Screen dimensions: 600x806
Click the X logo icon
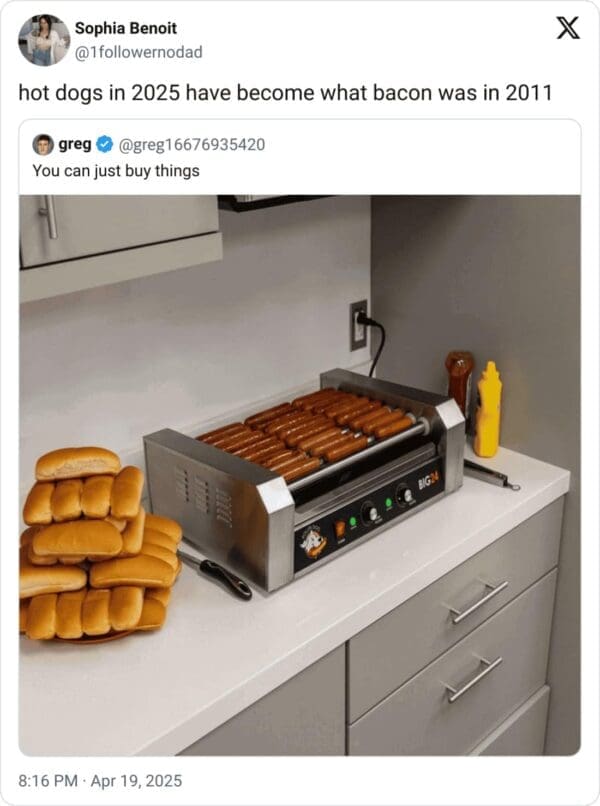567,28
